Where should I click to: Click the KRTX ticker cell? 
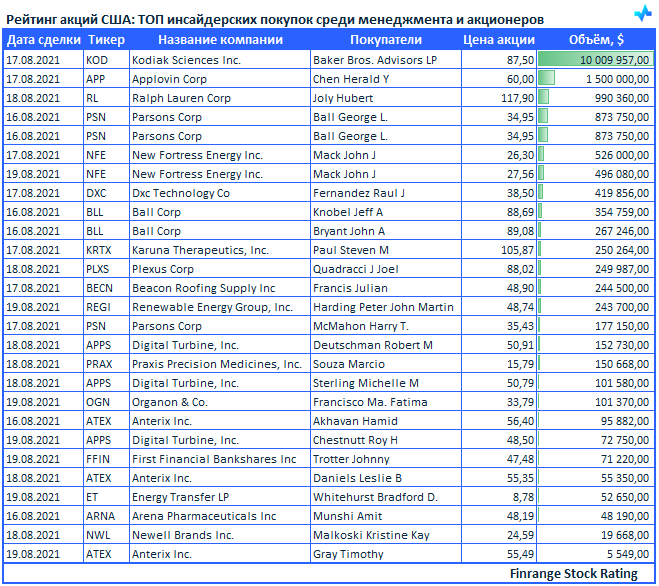tap(106, 250)
